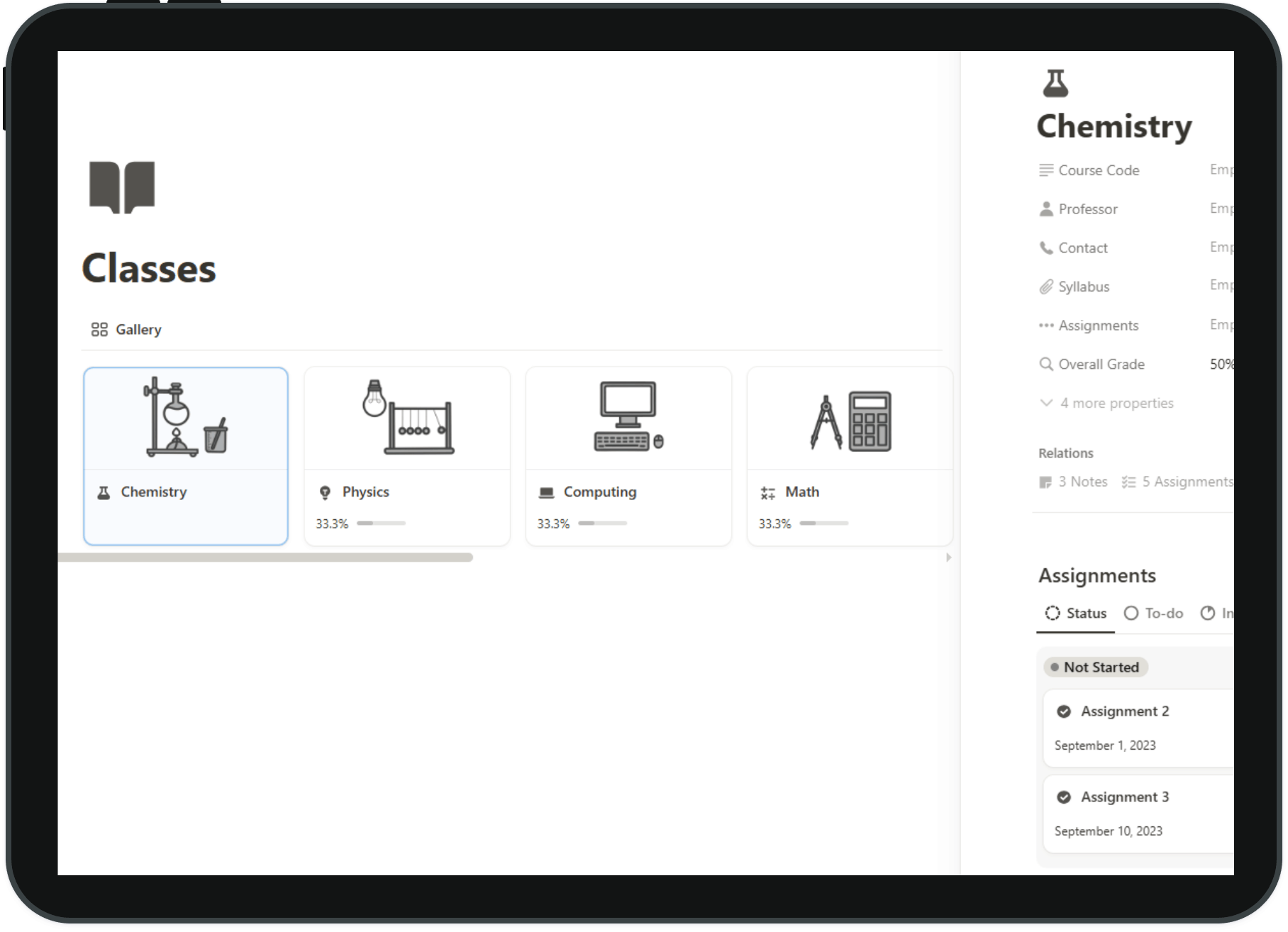Open the Assignment 2 card
Viewport: 1288px width, 932px height.
coord(1139,728)
